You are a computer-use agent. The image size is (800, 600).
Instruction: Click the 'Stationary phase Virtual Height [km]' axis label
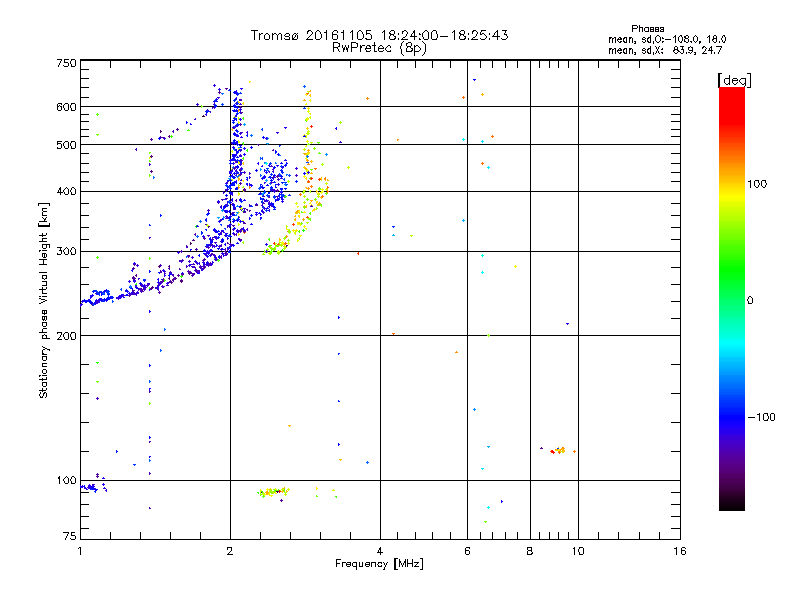click(44, 300)
